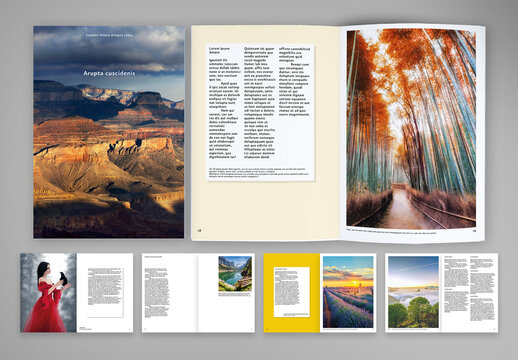Click the woman in red dress spread
Image resolution: width=518 pixels, height=360 pixels.
click(77, 293)
